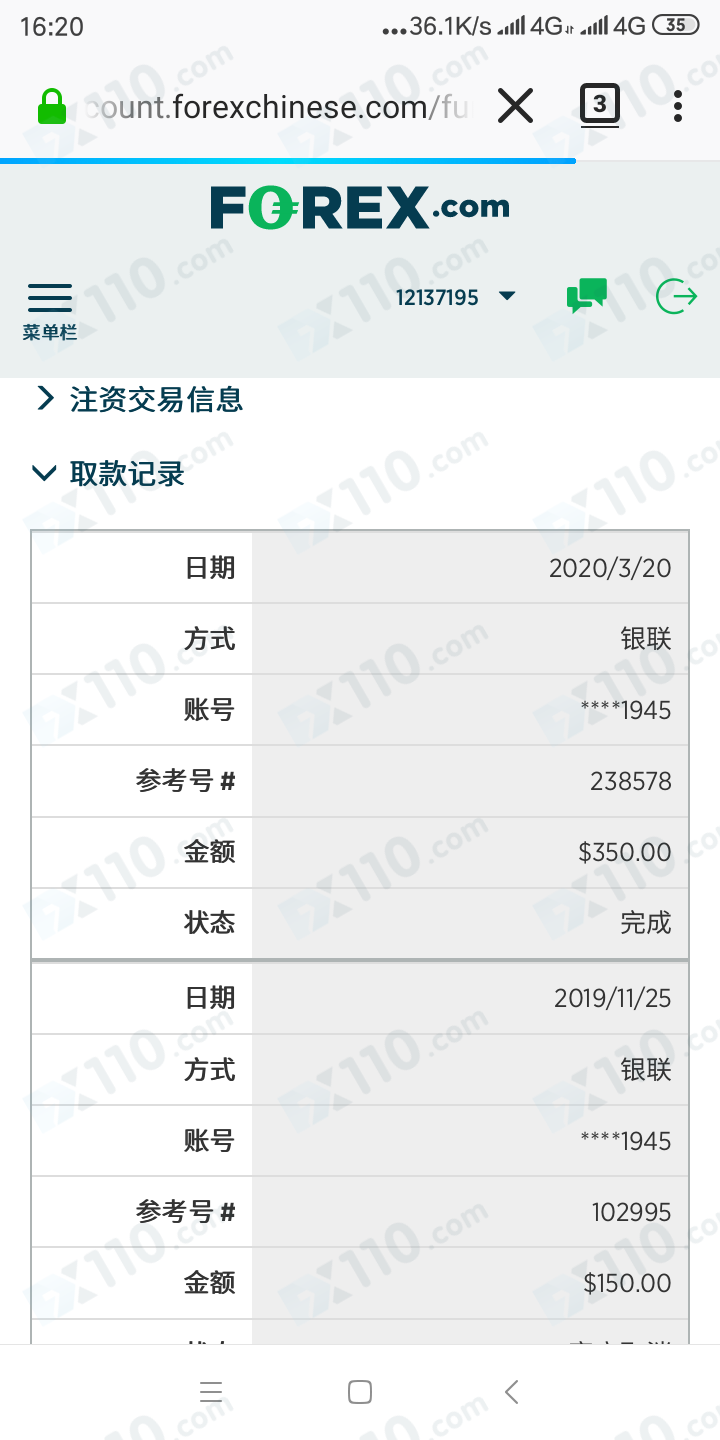Tap the 2019/11/25 date row

[360, 998]
